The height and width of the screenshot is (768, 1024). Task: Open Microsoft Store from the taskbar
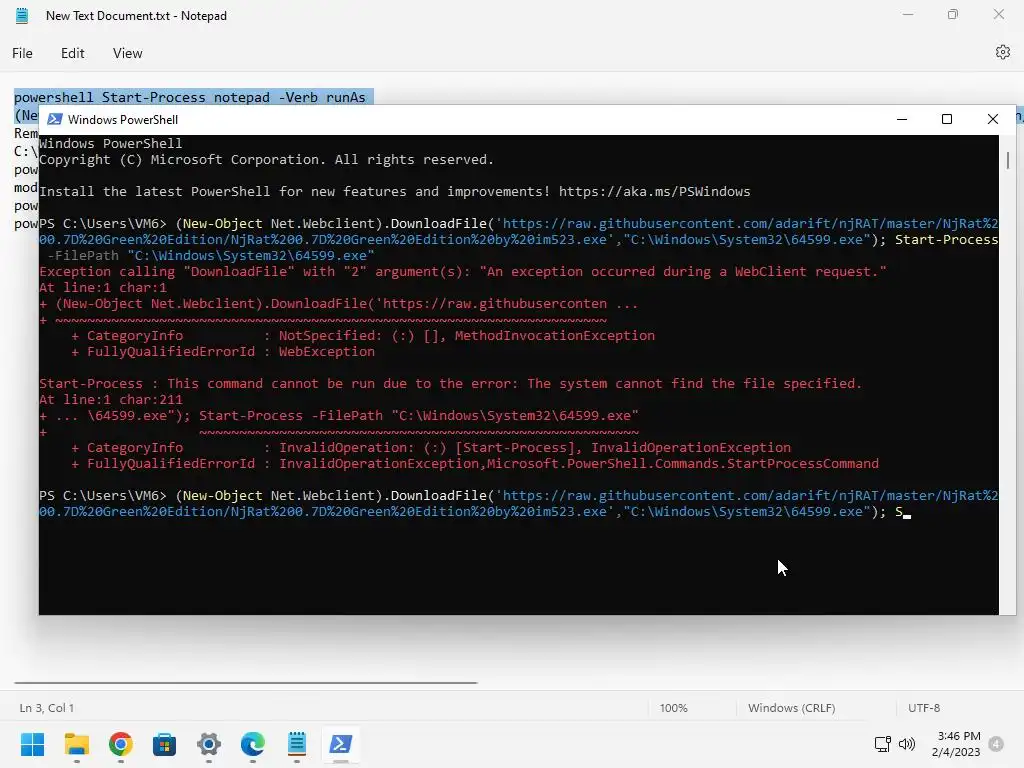coord(165,744)
